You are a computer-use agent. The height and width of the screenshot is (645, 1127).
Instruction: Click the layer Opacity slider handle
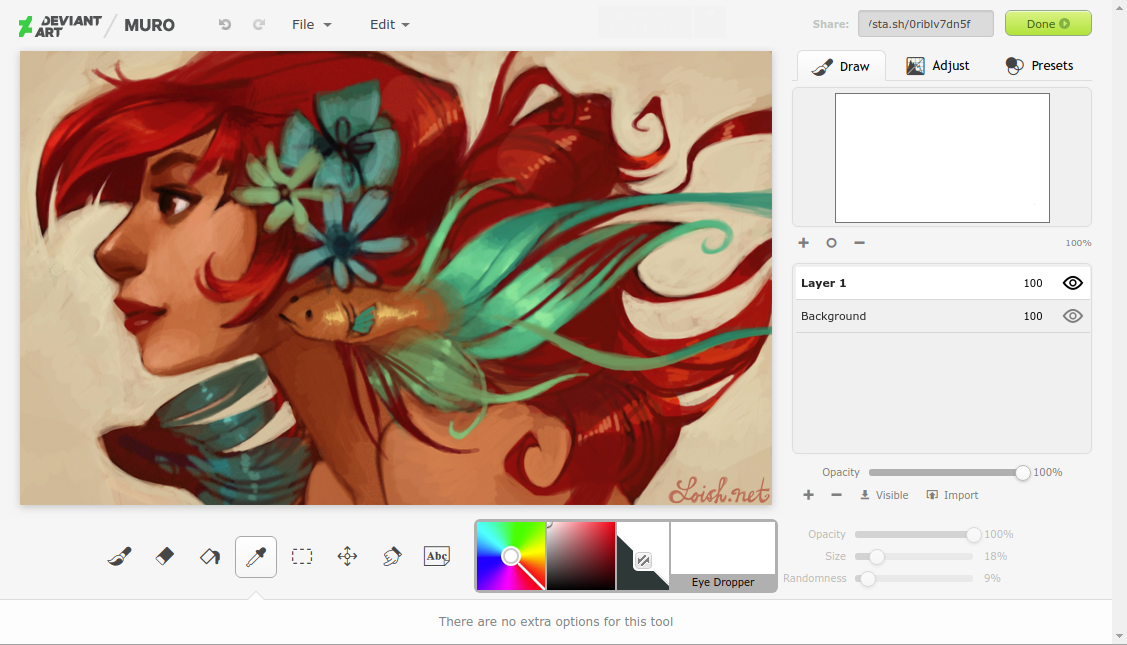point(1022,472)
